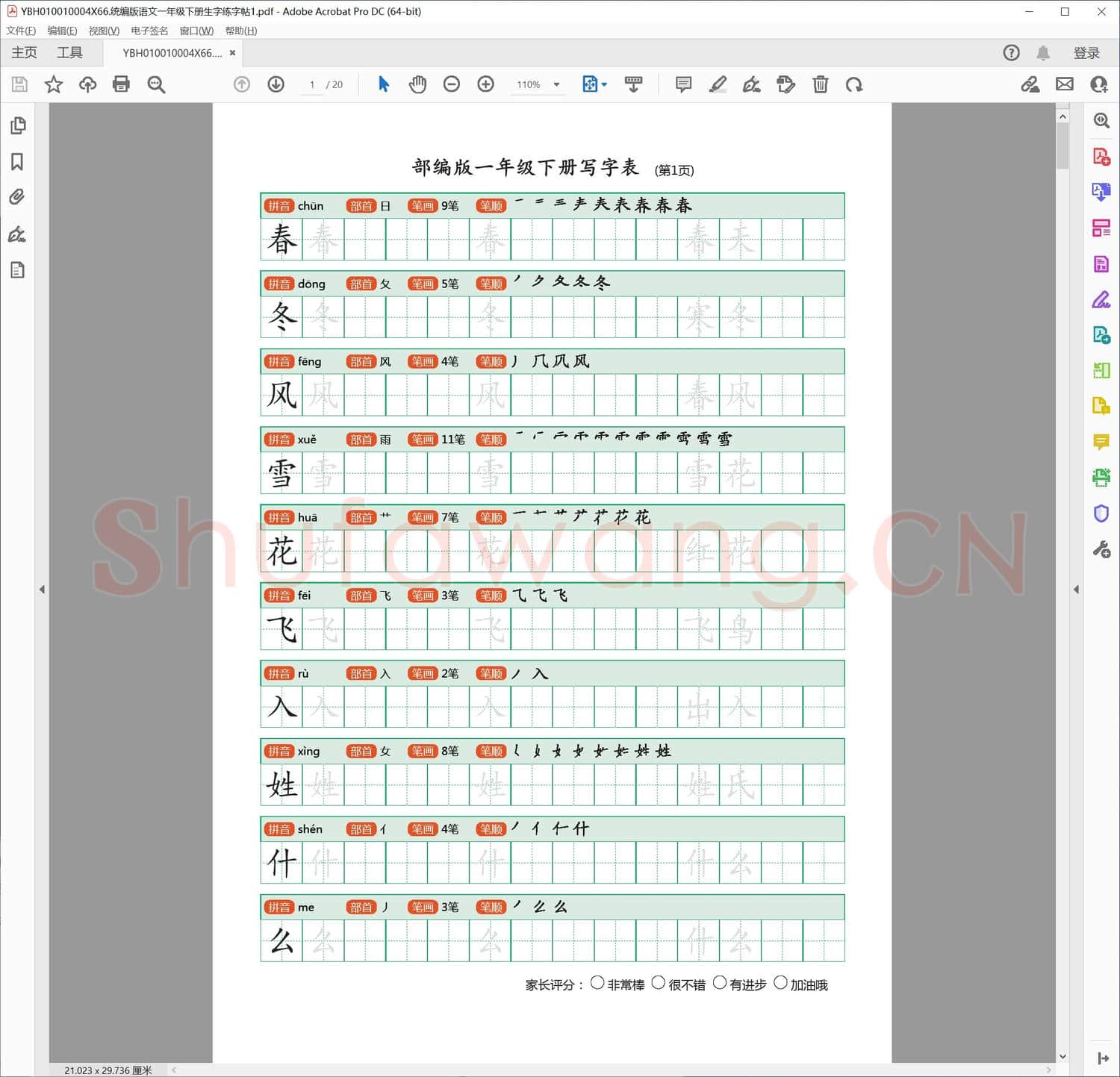Viewport: 1120px width, 1077px height.
Task: Open the 帮助(H) menu
Action: (x=241, y=31)
